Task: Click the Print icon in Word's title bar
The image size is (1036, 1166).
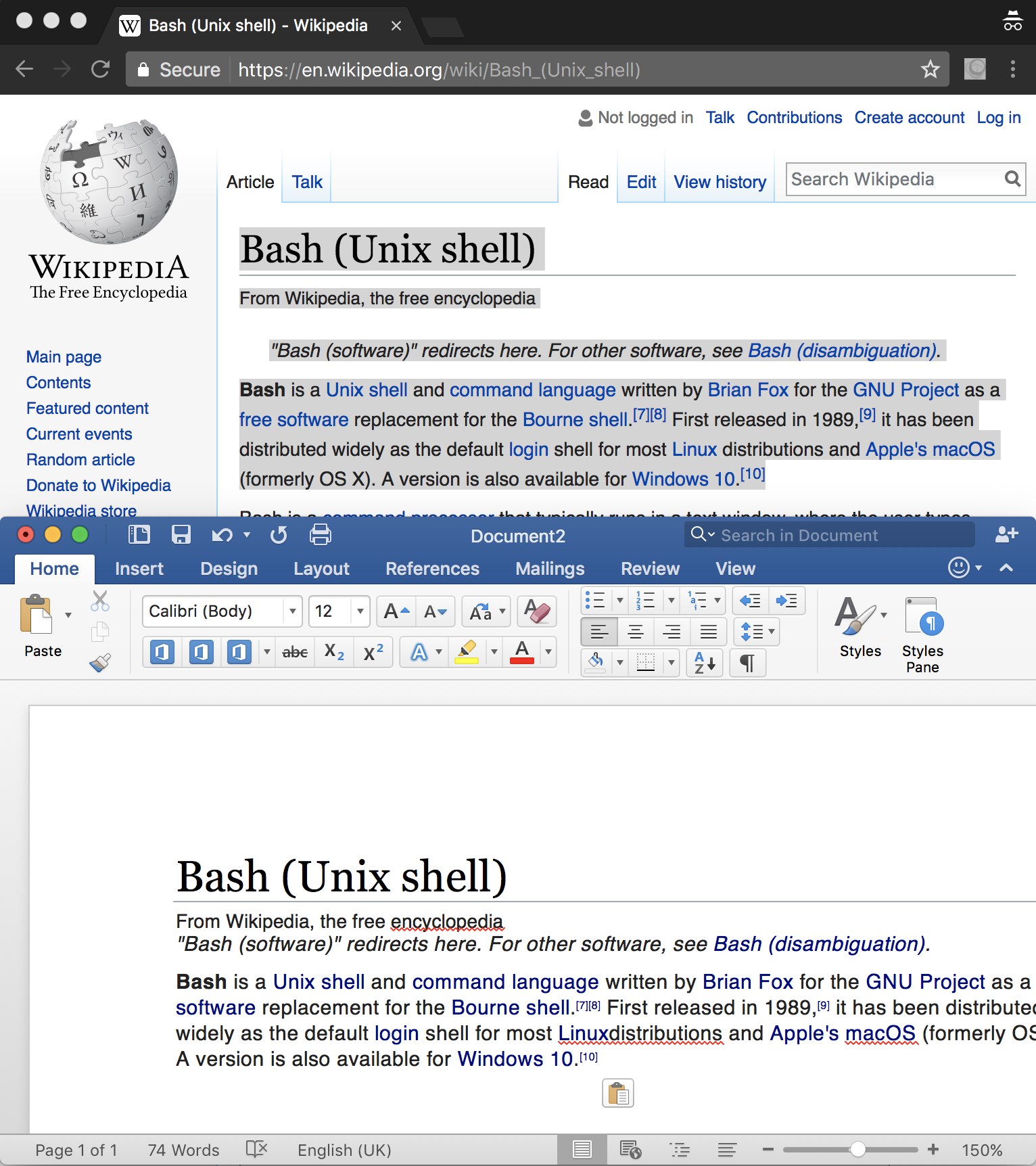Action: (x=321, y=535)
